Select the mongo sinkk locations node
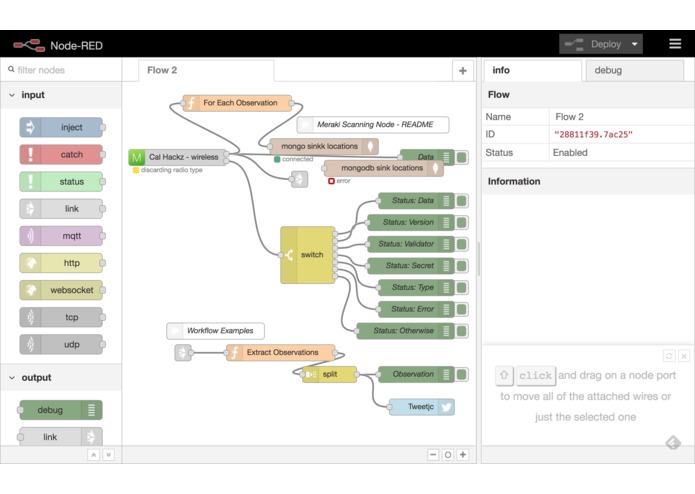 (x=324, y=146)
